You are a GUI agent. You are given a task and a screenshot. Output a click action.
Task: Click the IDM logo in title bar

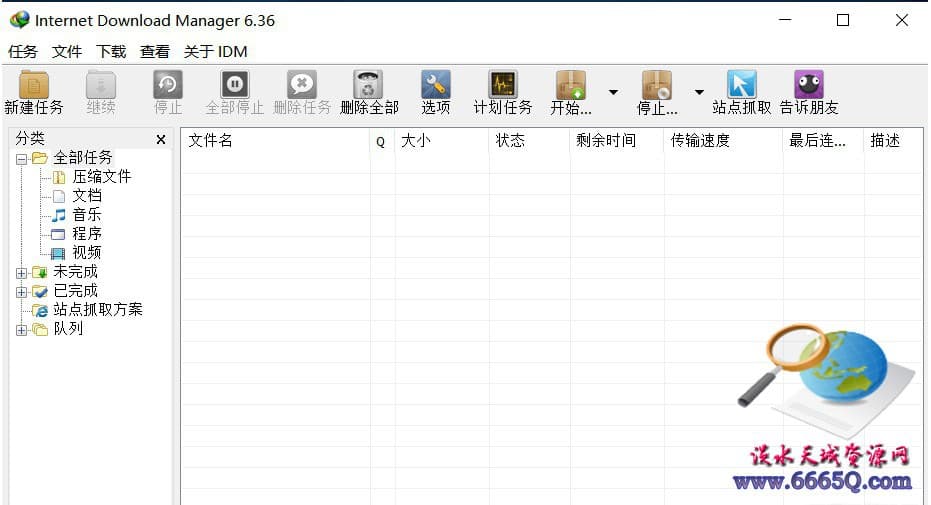click(x=20, y=20)
